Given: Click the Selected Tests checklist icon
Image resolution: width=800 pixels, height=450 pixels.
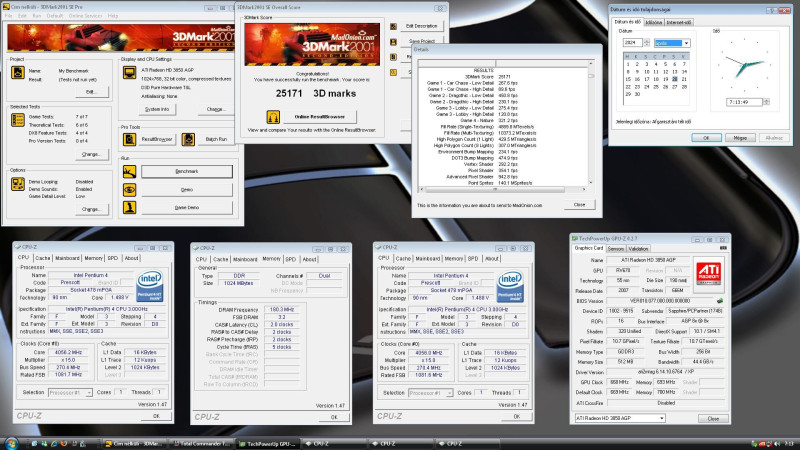Looking at the screenshot, I should (x=18, y=120).
